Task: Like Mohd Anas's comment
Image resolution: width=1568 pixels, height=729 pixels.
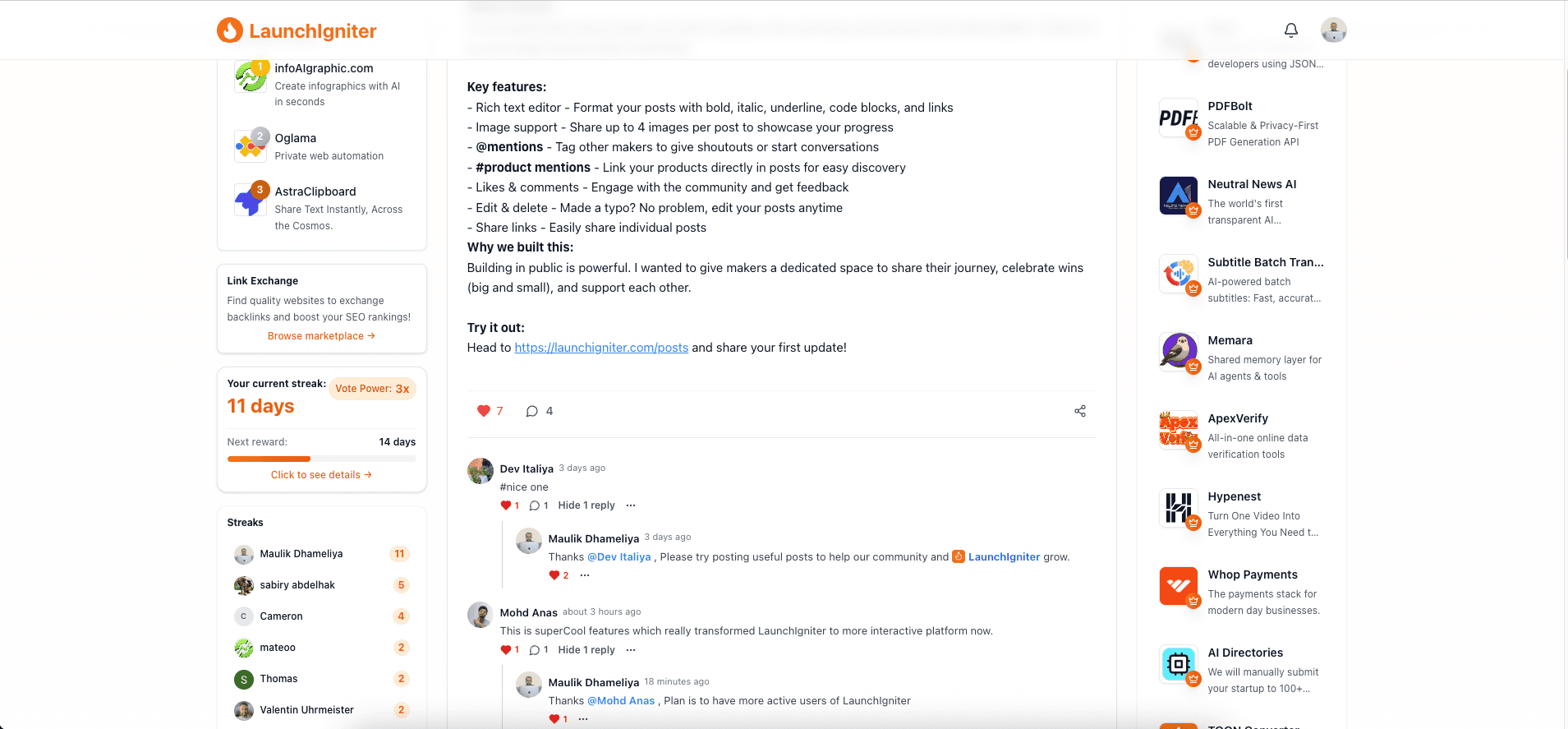Action: point(507,649)
